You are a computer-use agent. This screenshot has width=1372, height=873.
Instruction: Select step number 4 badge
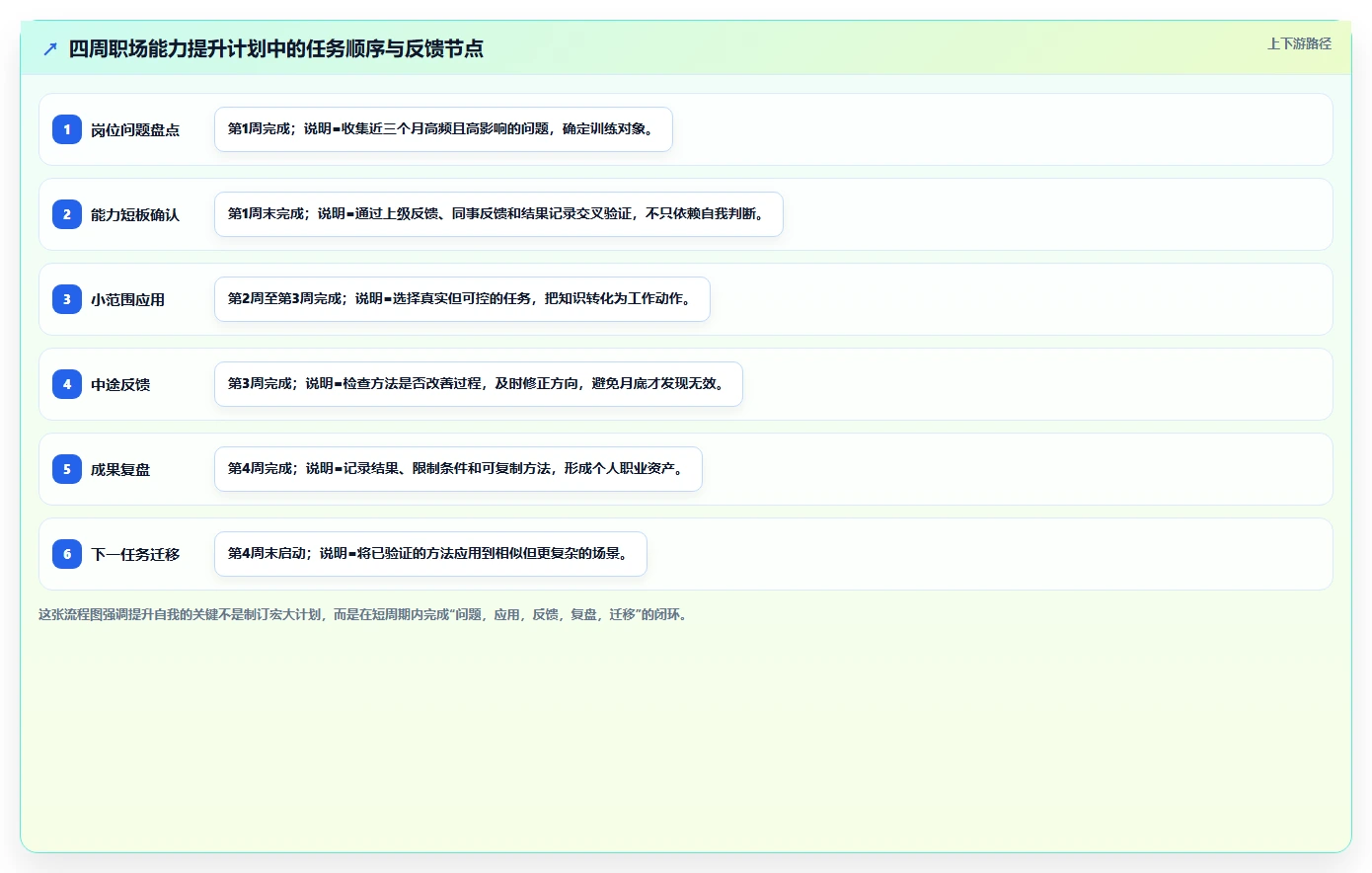click(67, 384)
